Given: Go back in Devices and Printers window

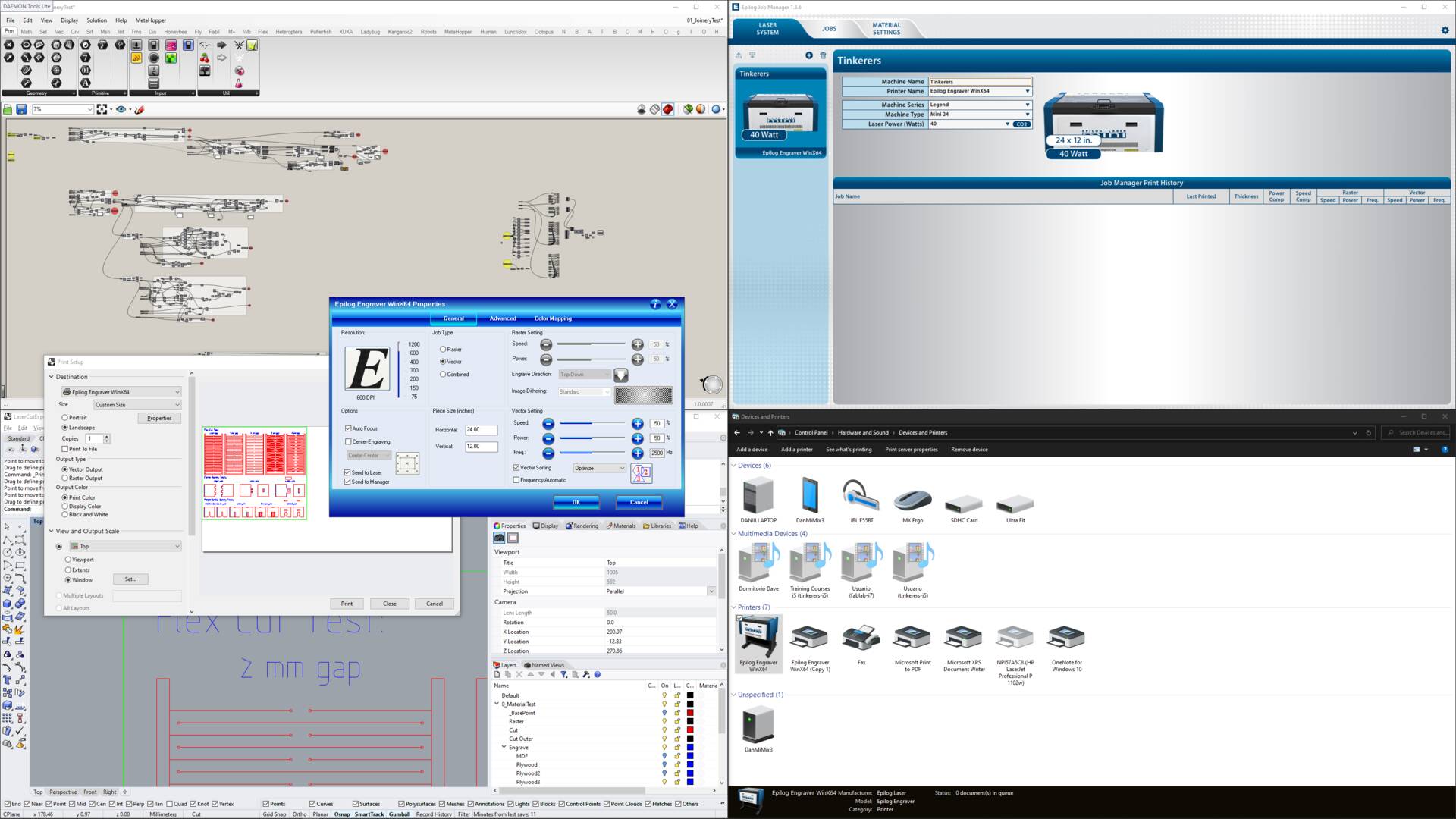Looking at the screenshot, I should click(x=737, y=433).
